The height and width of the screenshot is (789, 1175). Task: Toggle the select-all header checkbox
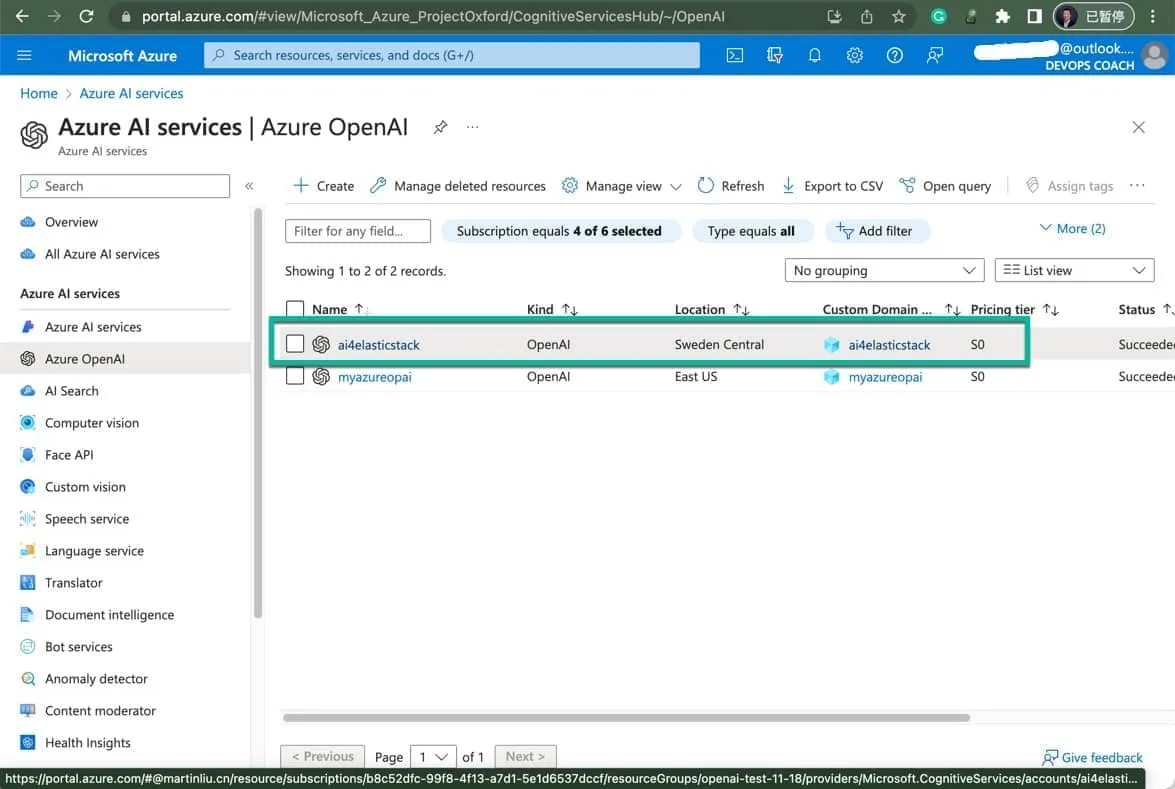(295, 309)
